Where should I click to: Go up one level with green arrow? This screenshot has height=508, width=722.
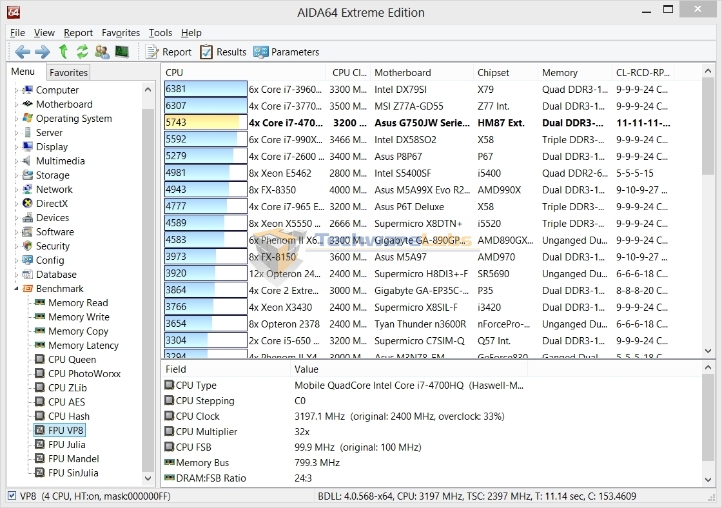point(63,52)
